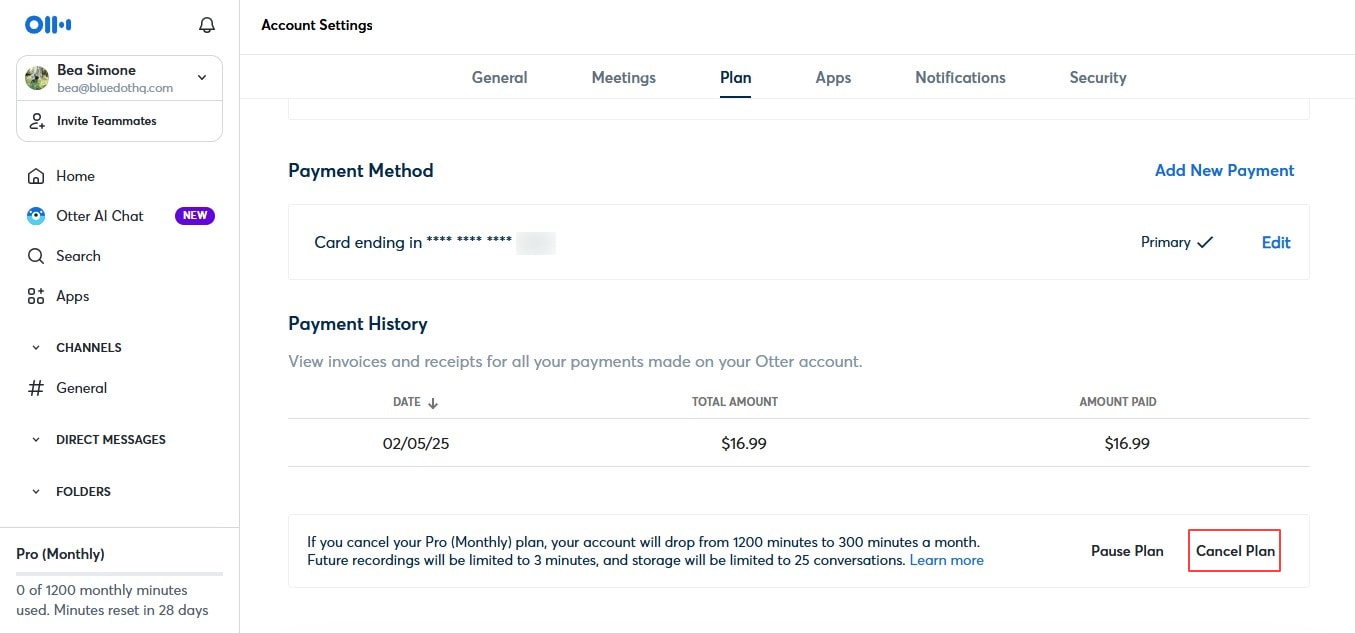The height and width of the screenshot is (633, 1355).
Task: Click the Learn more link
Action: coord(946,560)
